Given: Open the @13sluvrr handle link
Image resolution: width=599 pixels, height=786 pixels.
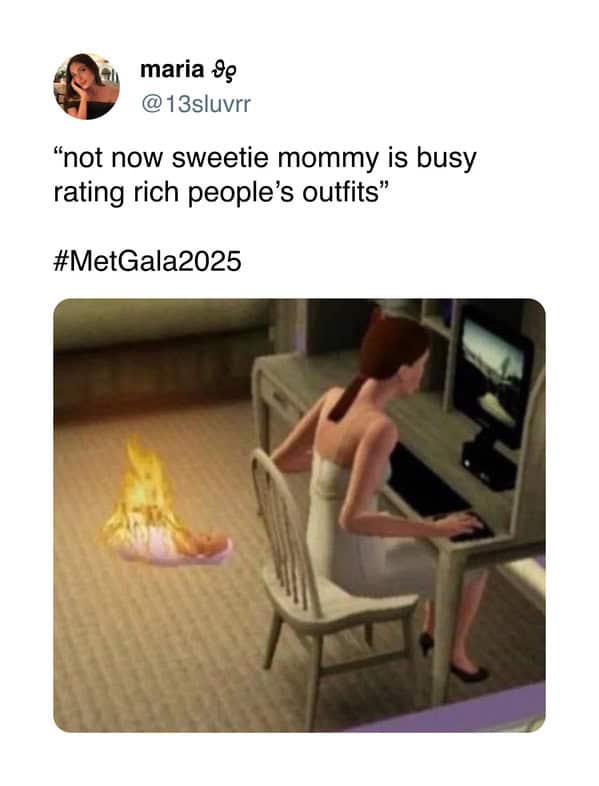Looking at the screenshot, I should pyautogui.click(x=196, y=104).
